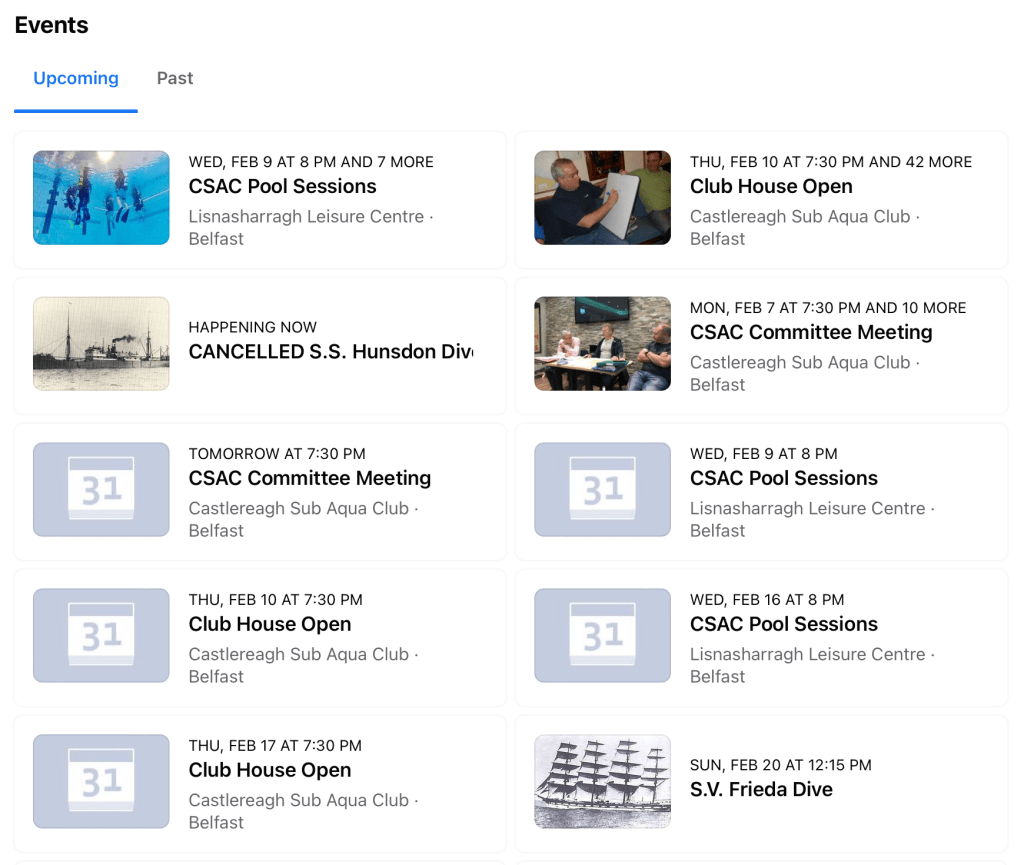Open S.V. Frieda Dive event title

pos(761,790)
